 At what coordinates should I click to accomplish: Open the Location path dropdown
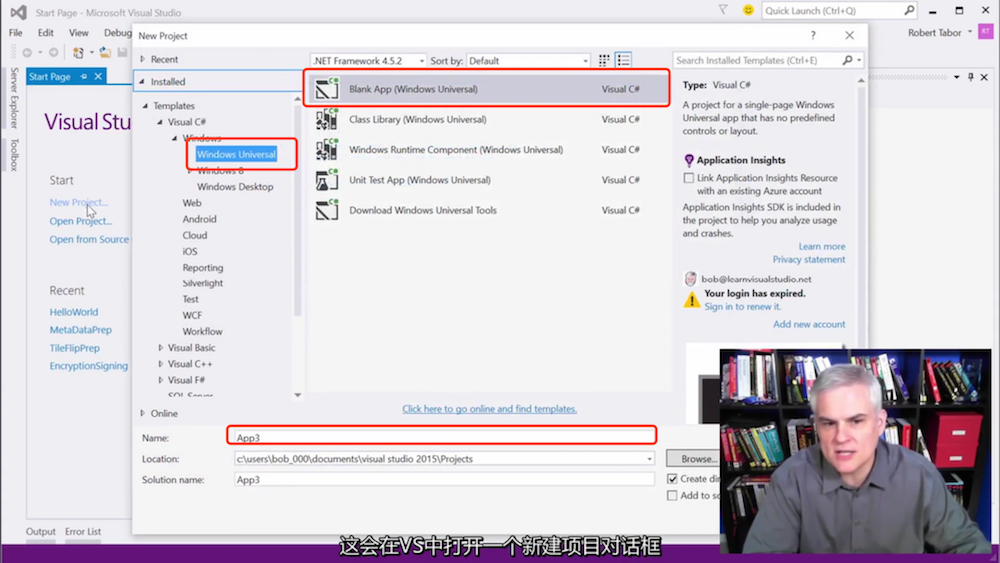pos(649,458)
